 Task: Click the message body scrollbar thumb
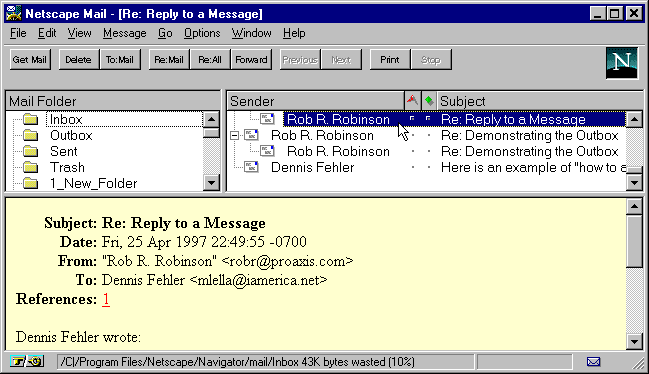635,241
